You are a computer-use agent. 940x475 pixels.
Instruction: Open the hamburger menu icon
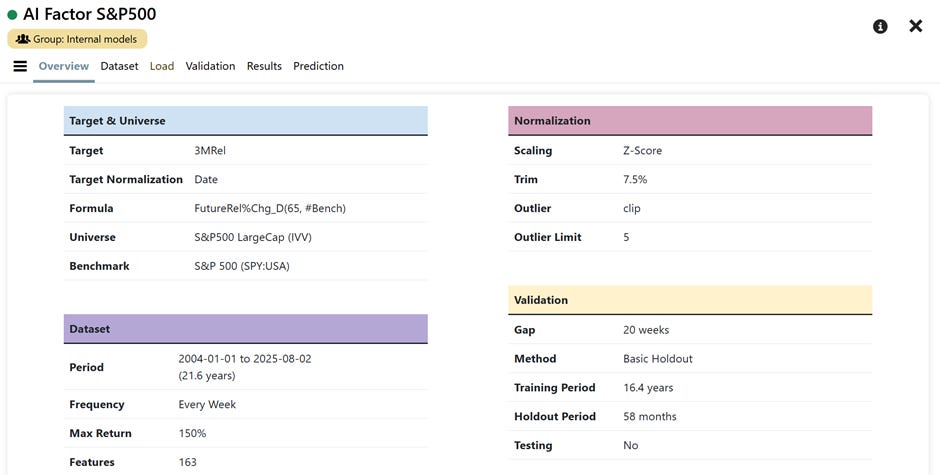(x=20, y=66)
